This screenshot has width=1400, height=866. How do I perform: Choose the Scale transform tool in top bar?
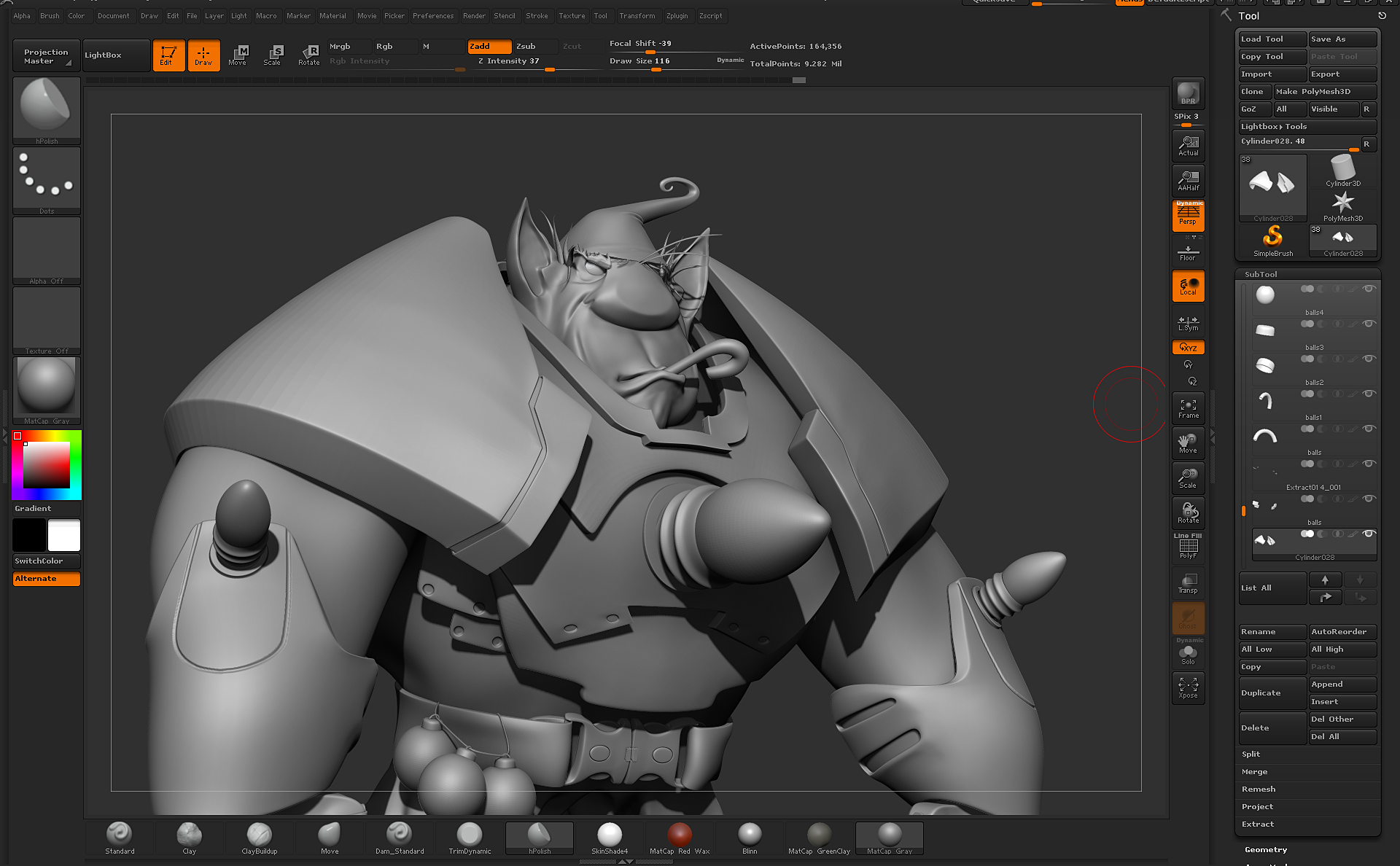pos(273,55)
